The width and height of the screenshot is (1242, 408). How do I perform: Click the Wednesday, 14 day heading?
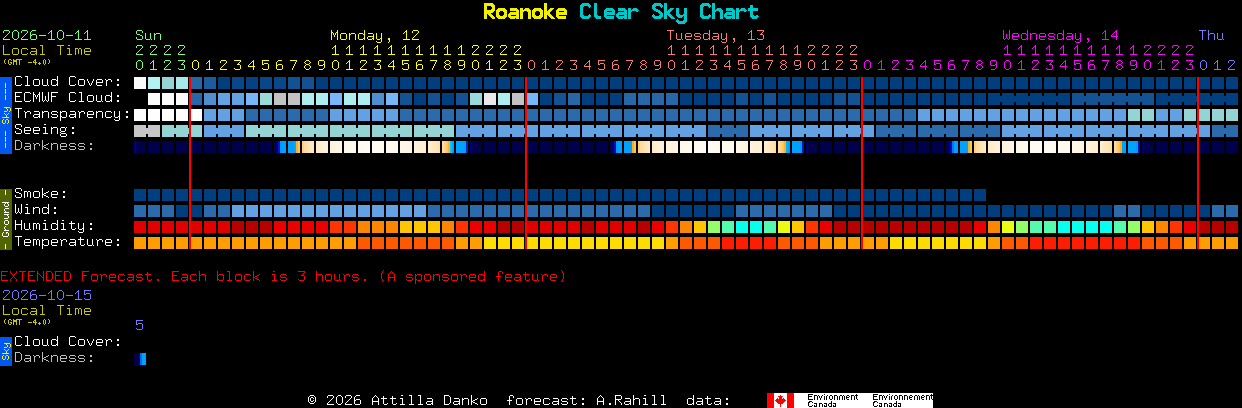click(1061, 35)
